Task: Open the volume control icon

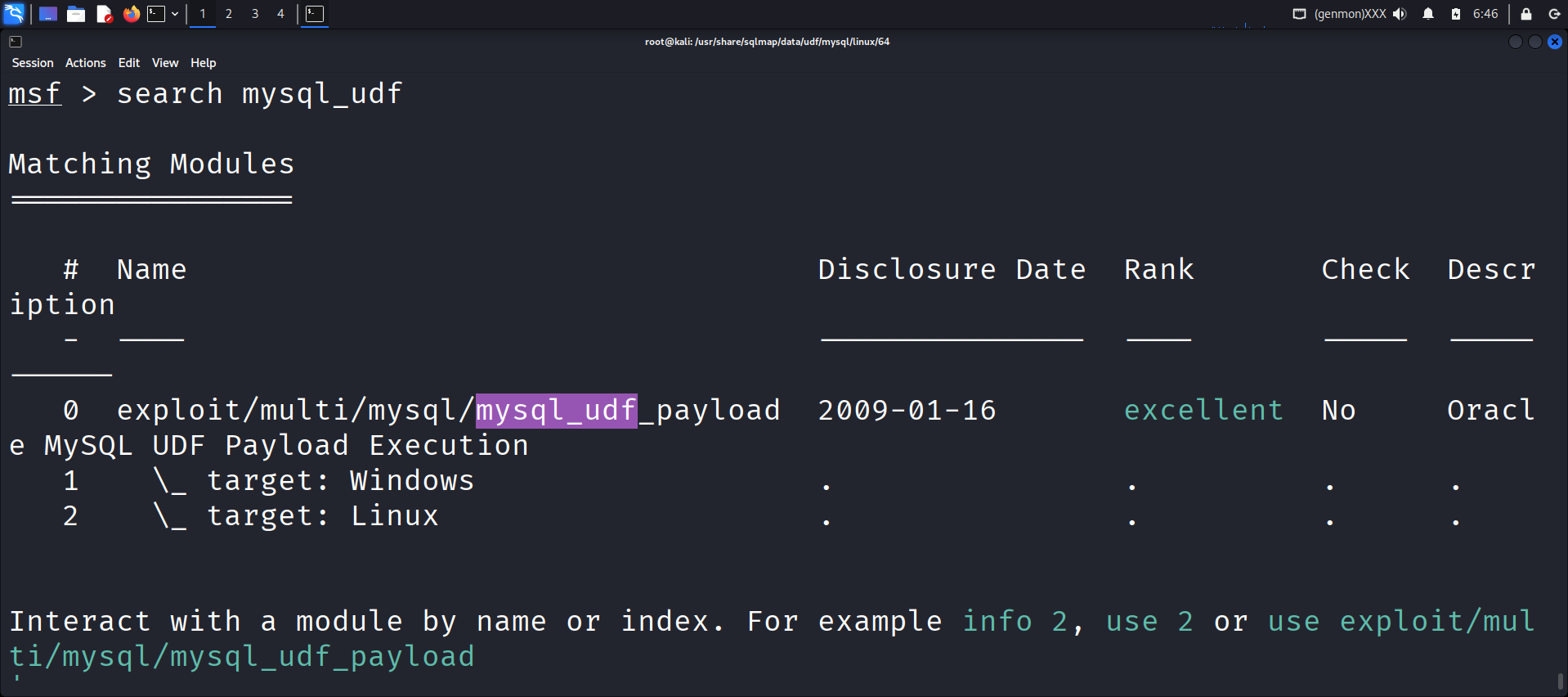Action: coord(1400,14)
